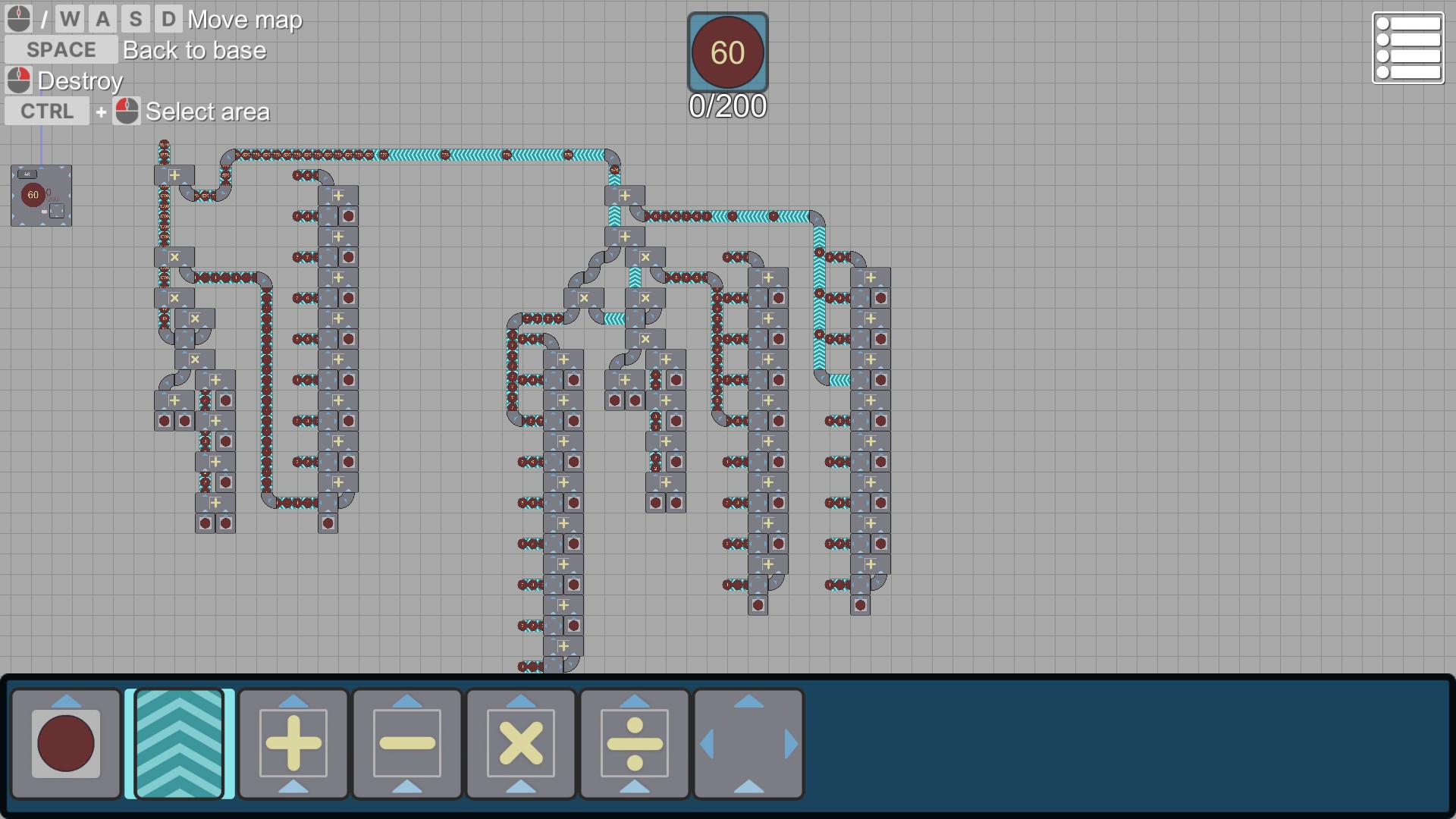Select the four-arrow crossing tool

point(748,744)
